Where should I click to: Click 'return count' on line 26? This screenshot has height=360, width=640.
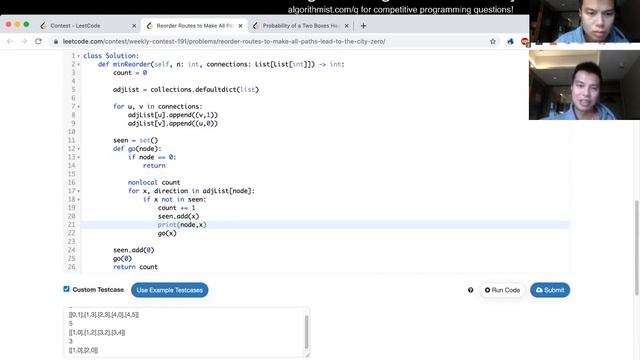click(135, 267)
